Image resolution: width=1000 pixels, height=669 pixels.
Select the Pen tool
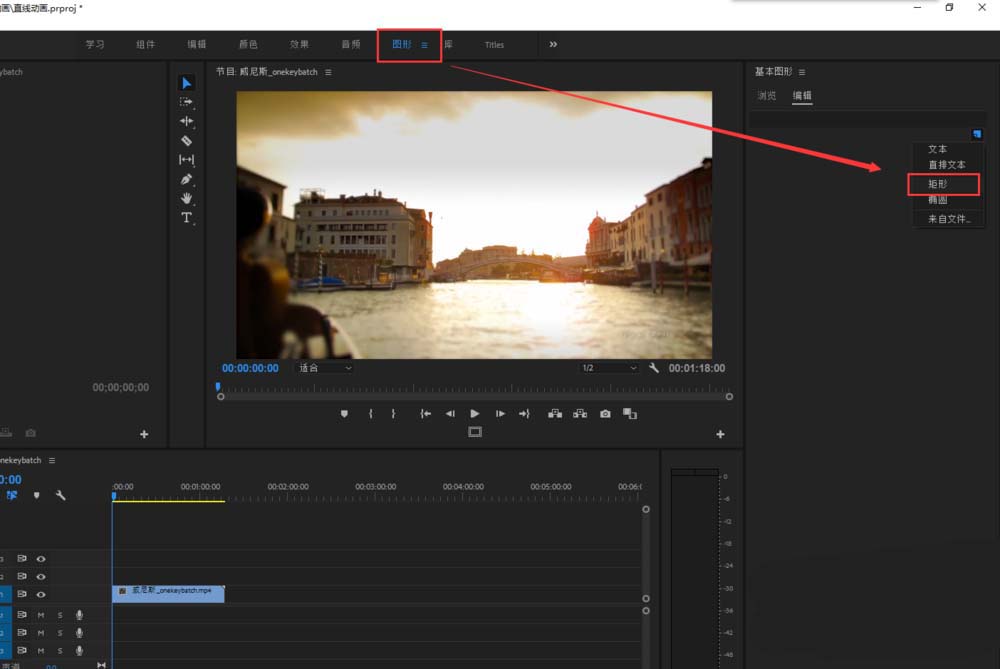(x=186, y=179)
